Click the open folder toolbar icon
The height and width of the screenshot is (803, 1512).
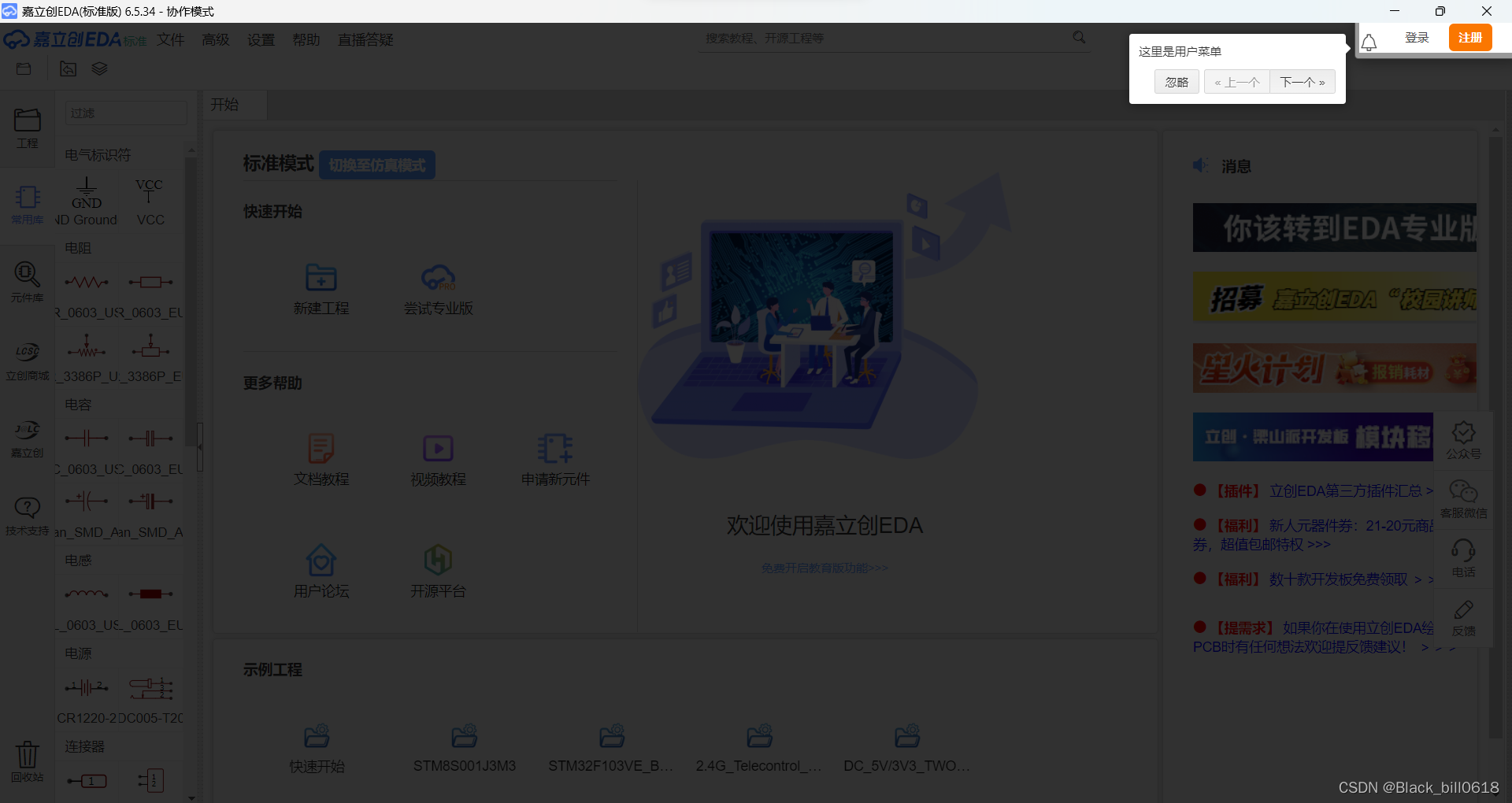click(24, 69)
